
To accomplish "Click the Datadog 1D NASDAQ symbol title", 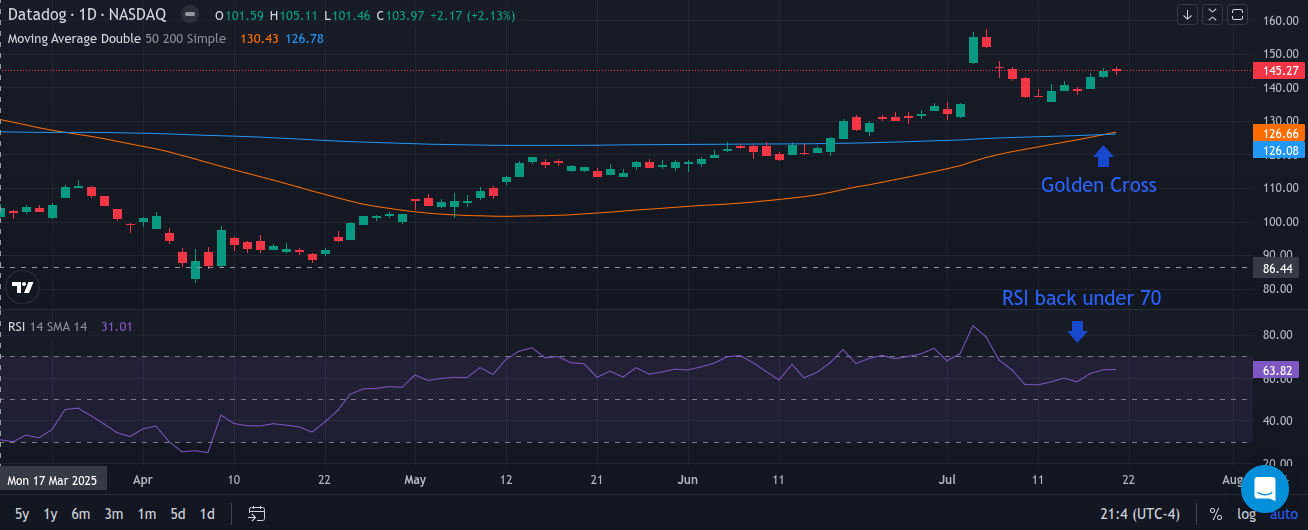I will (88, 17).
